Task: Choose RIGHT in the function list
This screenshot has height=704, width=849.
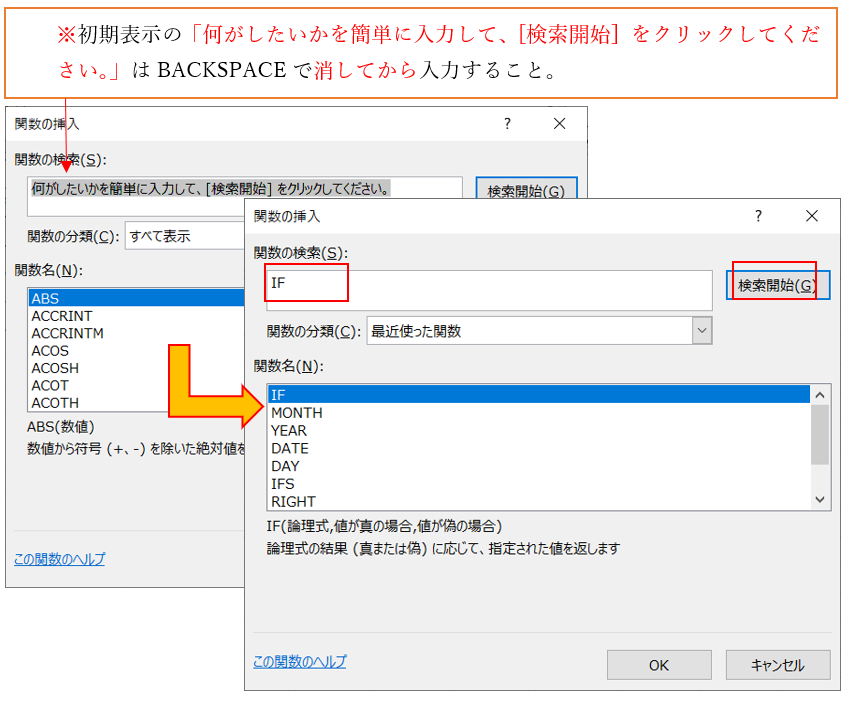Action: [x=293, y=502]
